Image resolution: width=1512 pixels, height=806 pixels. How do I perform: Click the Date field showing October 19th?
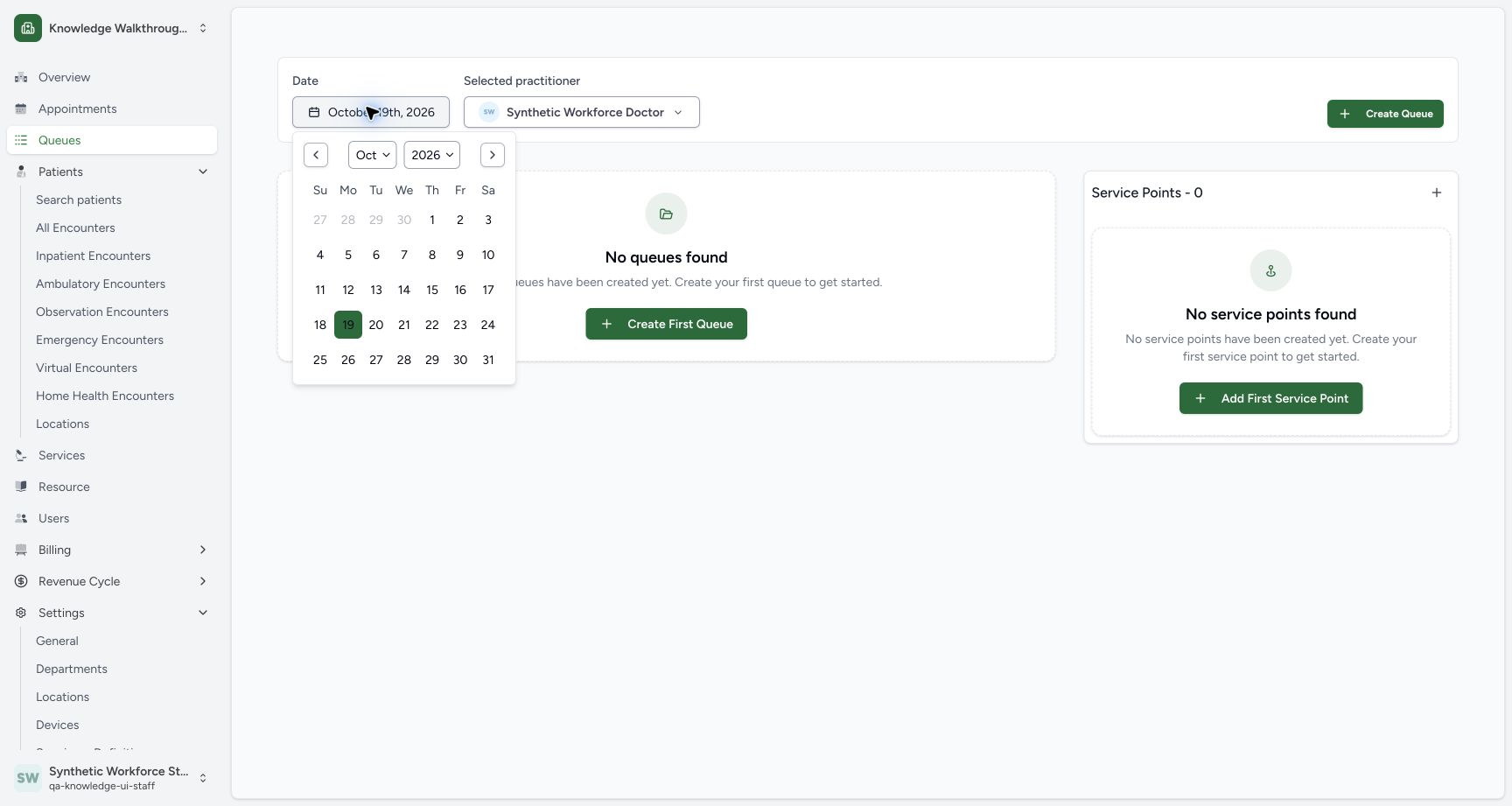pos(371,112)
